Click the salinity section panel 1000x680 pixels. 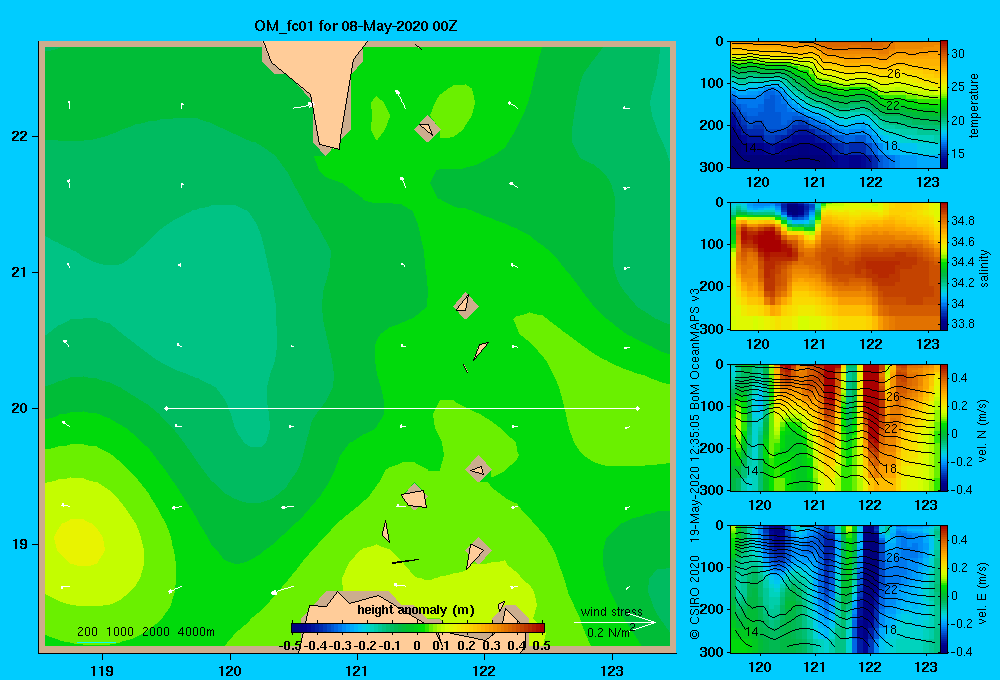[x=834, y=266]
